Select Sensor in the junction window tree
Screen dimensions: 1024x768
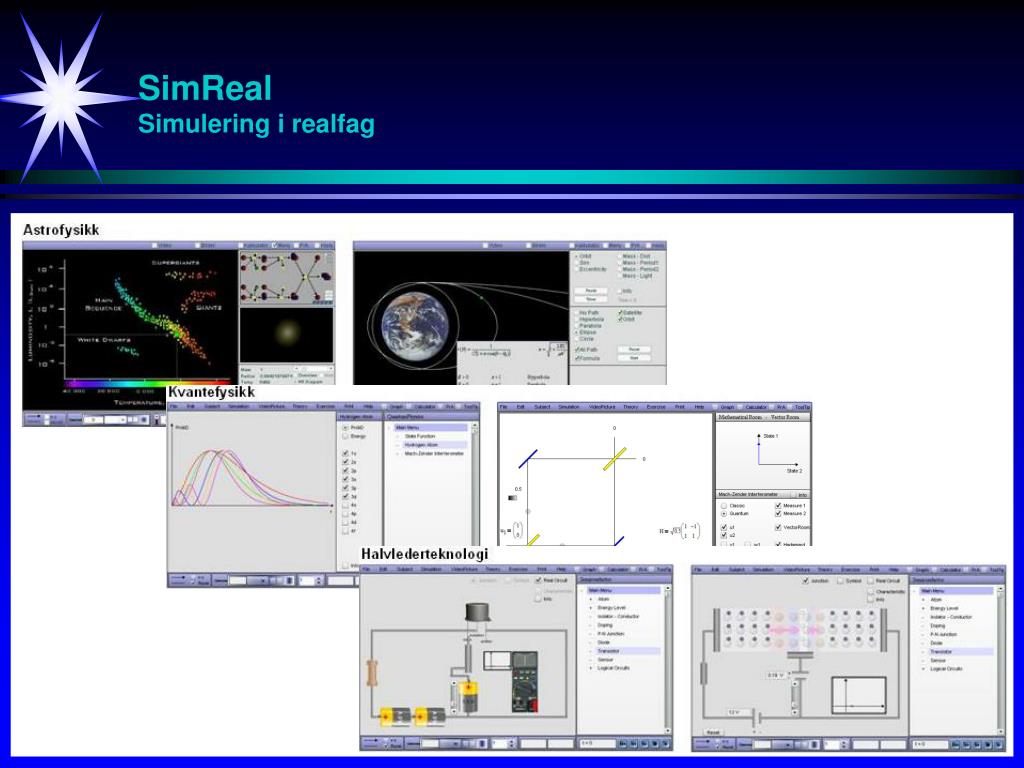pyautogui.click(x=938, y=660)
